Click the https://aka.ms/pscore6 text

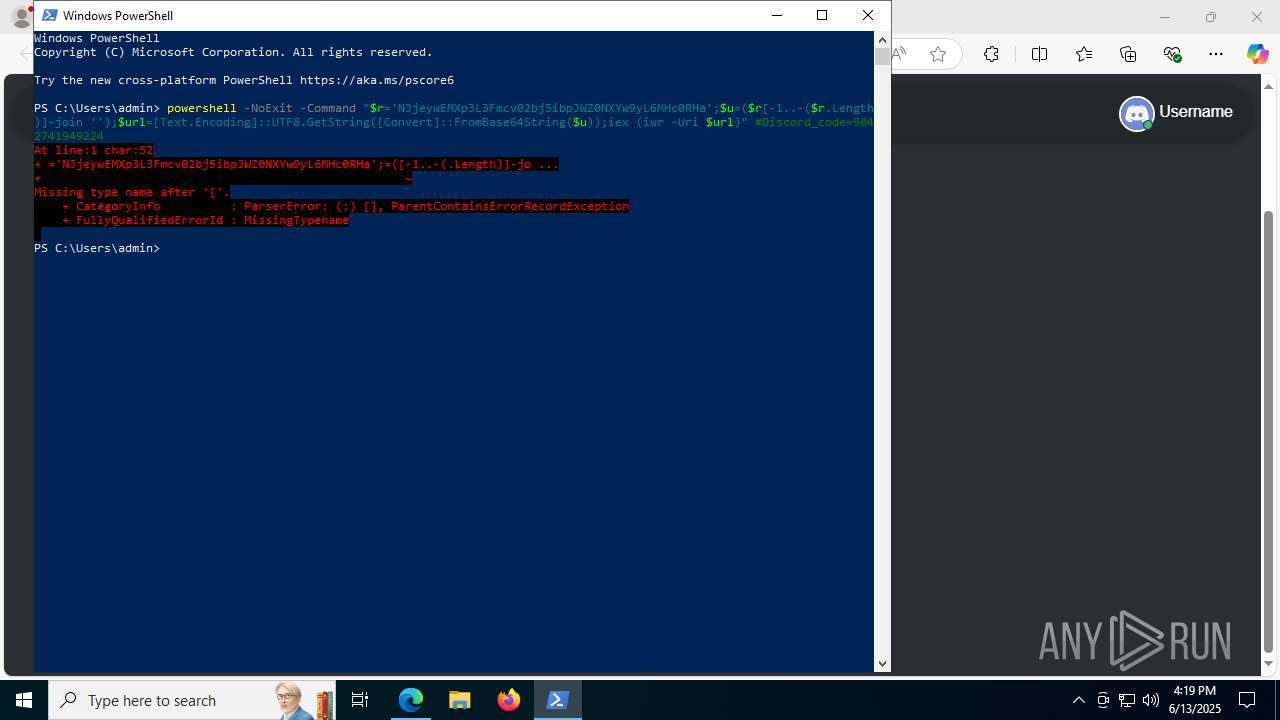(x=377, y=80)
